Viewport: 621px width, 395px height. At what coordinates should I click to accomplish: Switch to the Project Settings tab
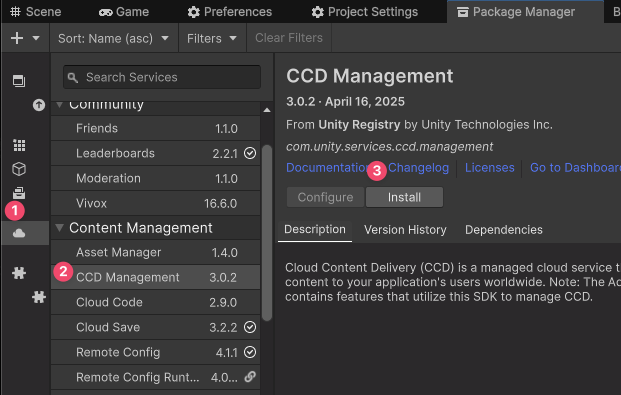365,12
